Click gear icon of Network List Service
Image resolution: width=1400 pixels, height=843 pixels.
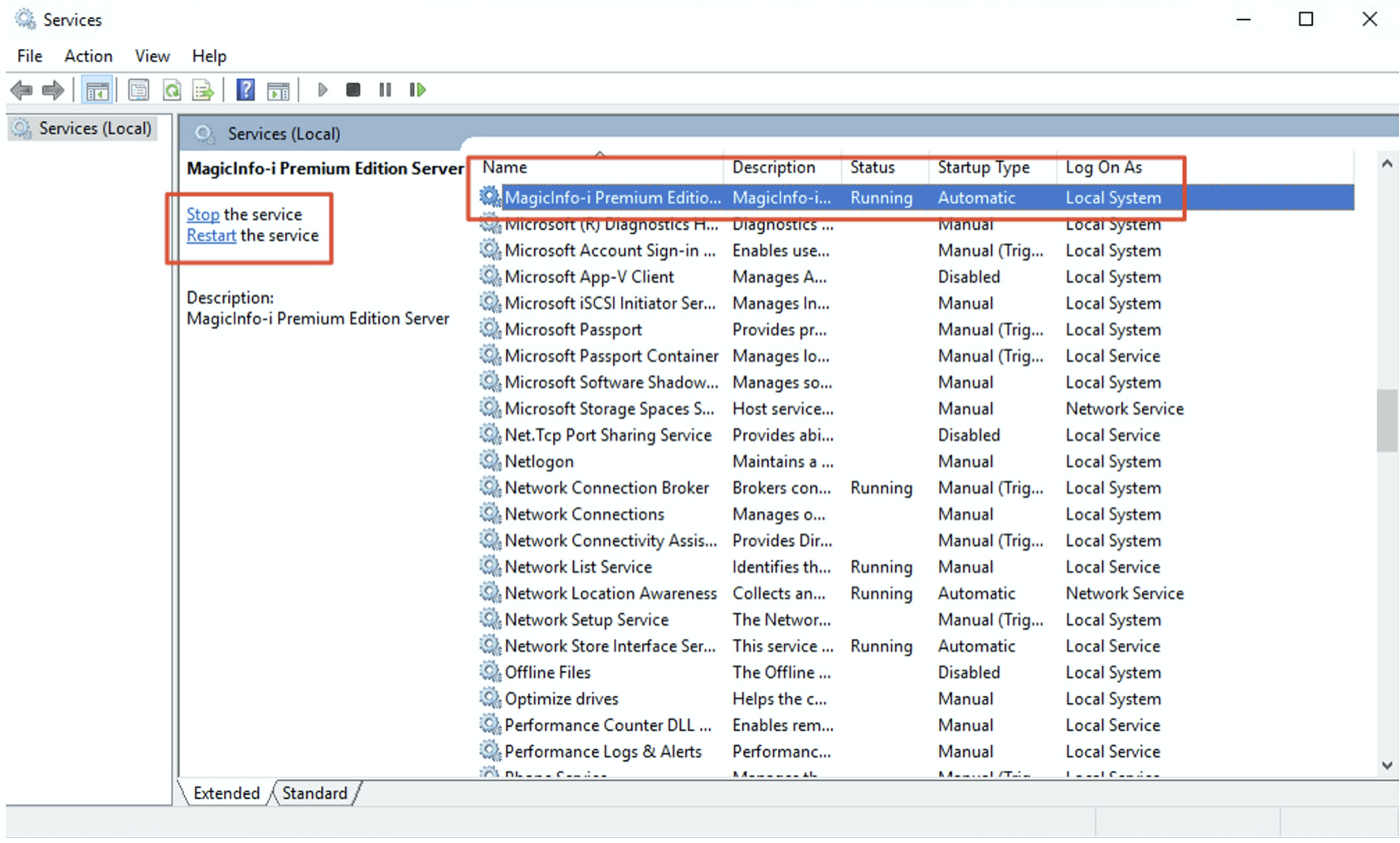click(490, 567)
